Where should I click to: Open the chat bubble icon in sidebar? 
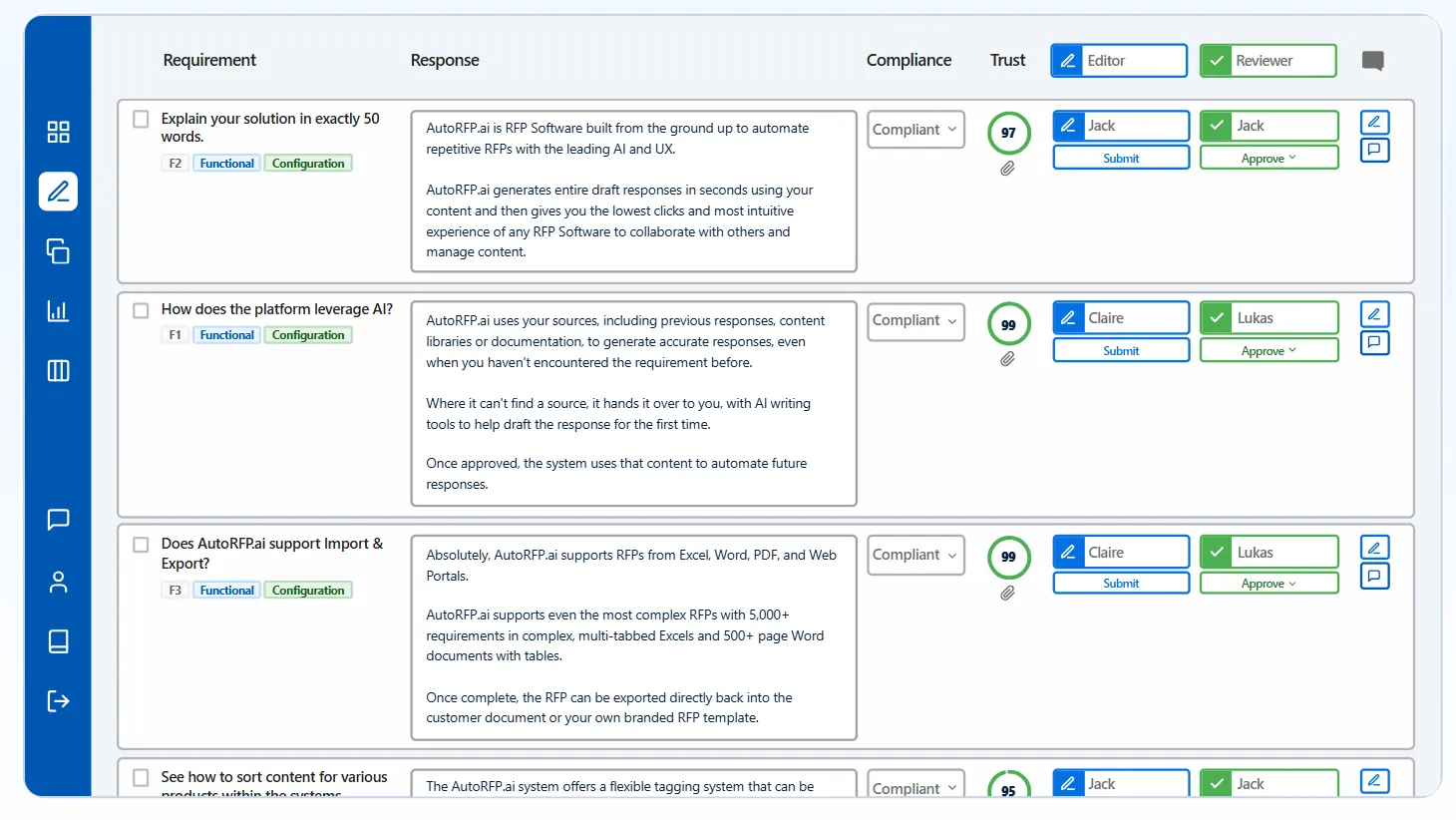(58, 520)
